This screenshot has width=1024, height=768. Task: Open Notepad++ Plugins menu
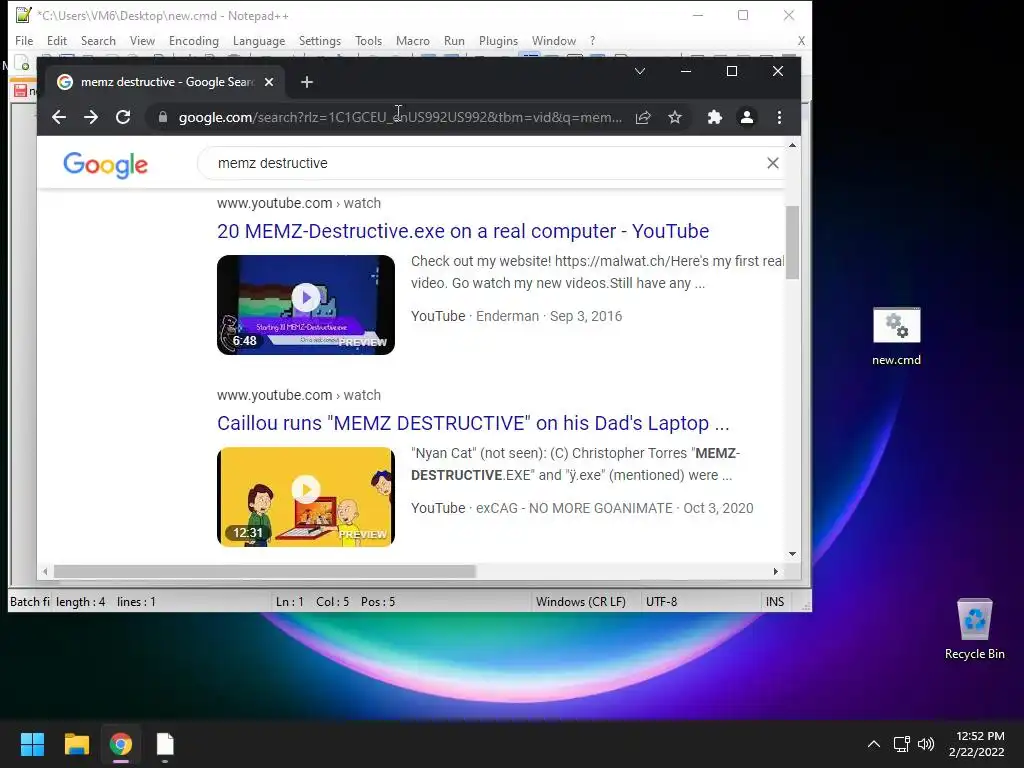(x=498, y=40)
